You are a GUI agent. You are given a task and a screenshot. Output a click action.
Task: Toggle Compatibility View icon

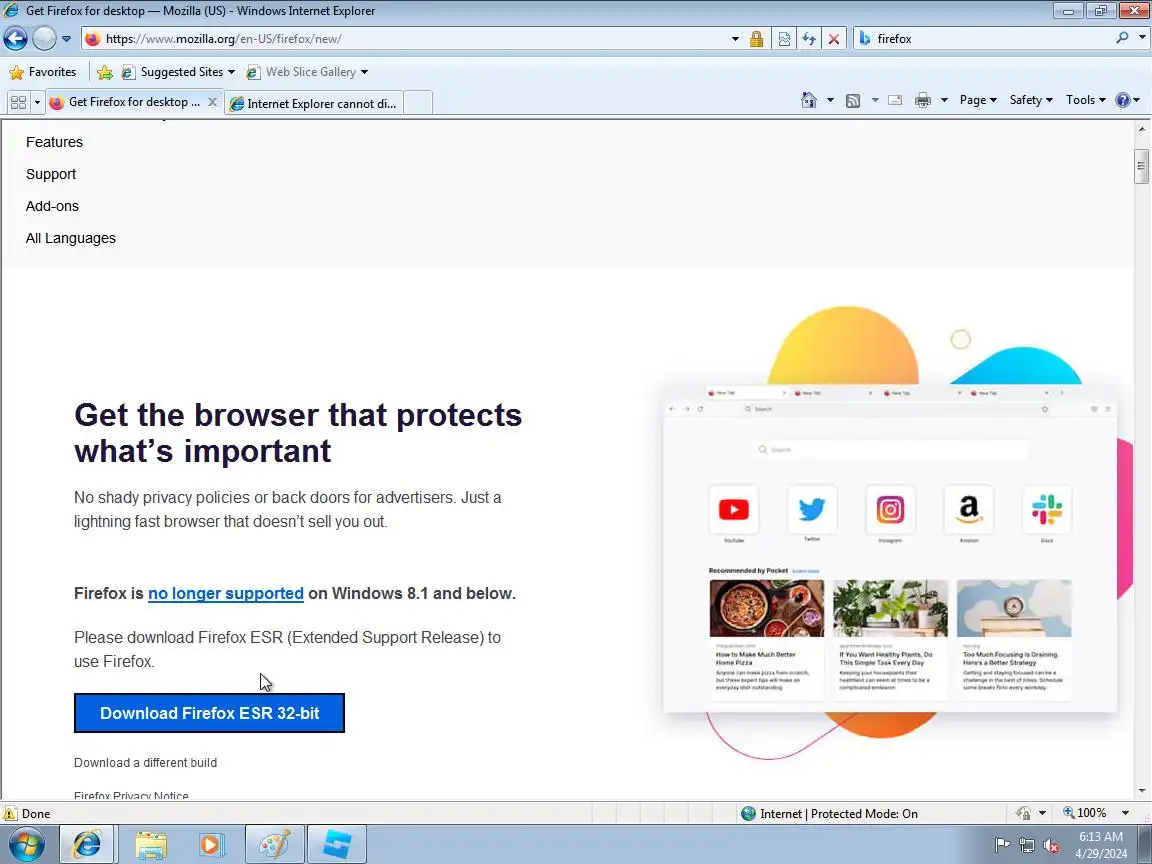coord(784,39)
